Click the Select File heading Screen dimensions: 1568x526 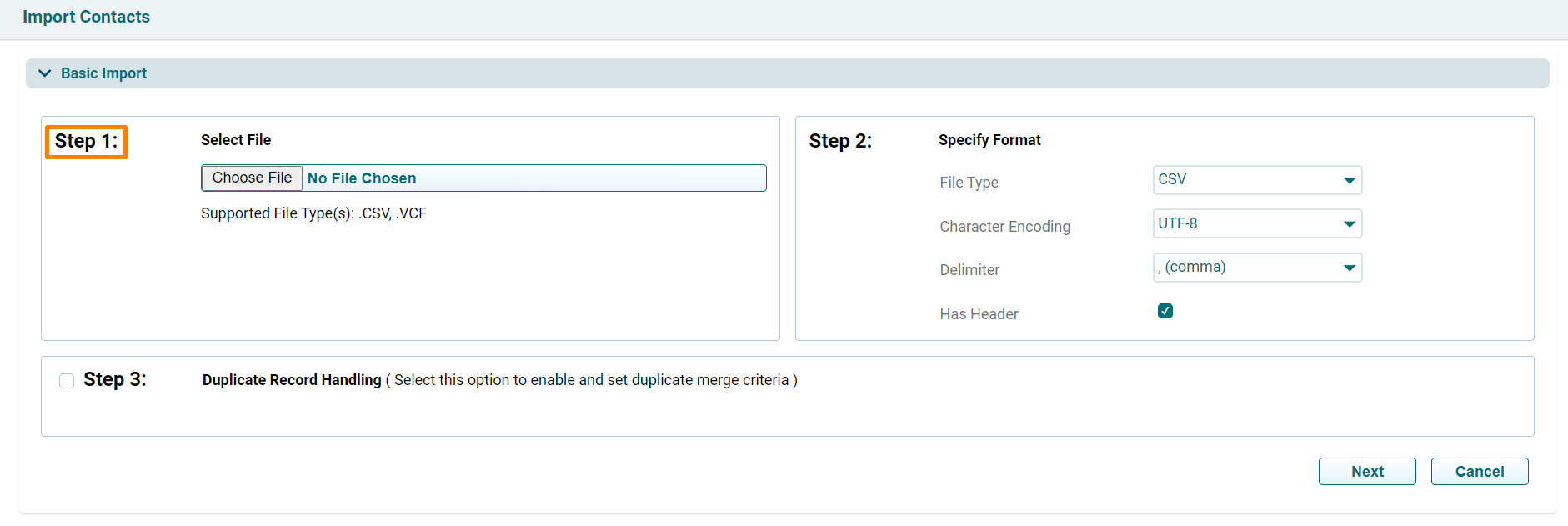pyautogui.click(x=236, y=140)
